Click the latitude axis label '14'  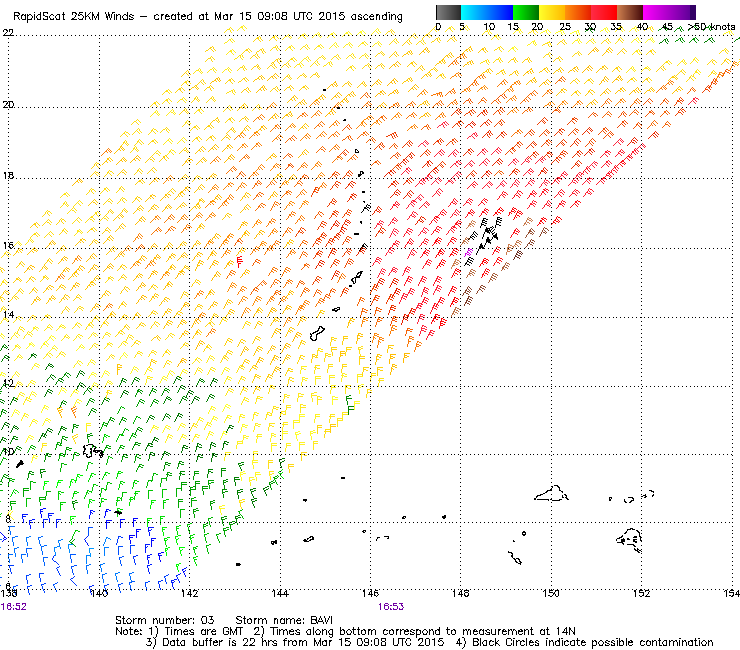click(x=8, y=315)
